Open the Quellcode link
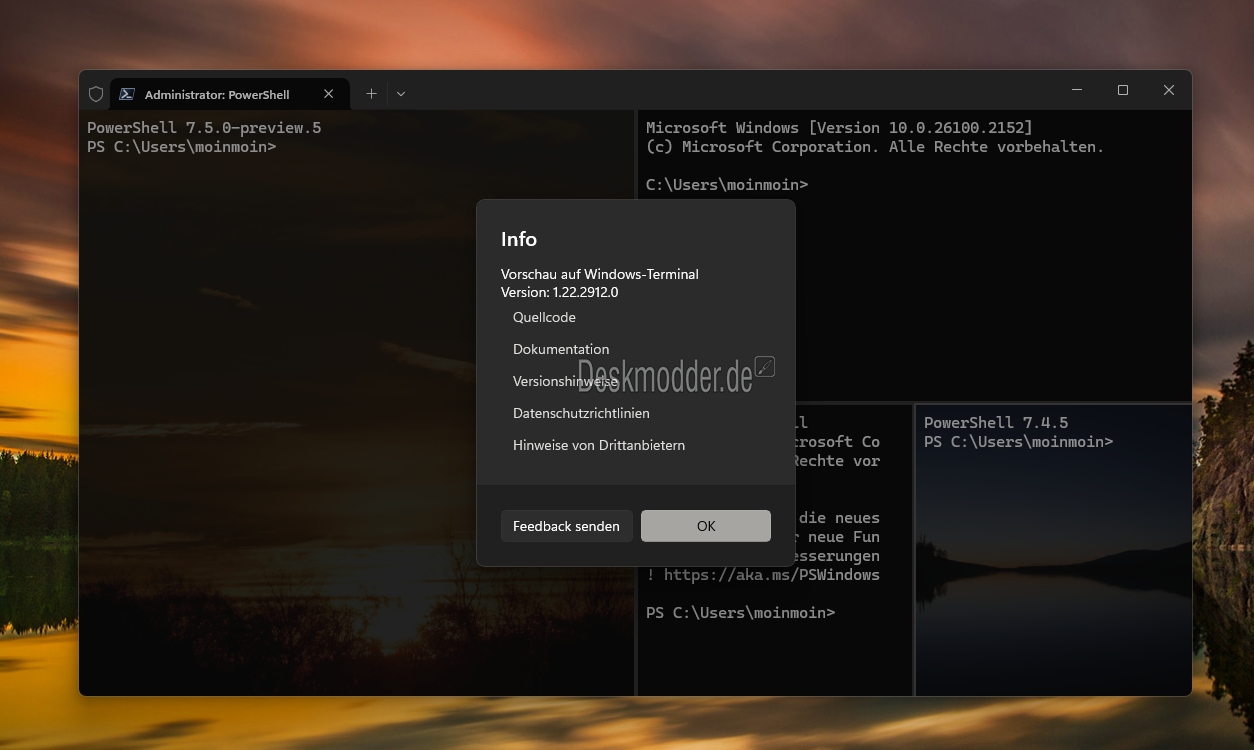 (x=544, y=317)
